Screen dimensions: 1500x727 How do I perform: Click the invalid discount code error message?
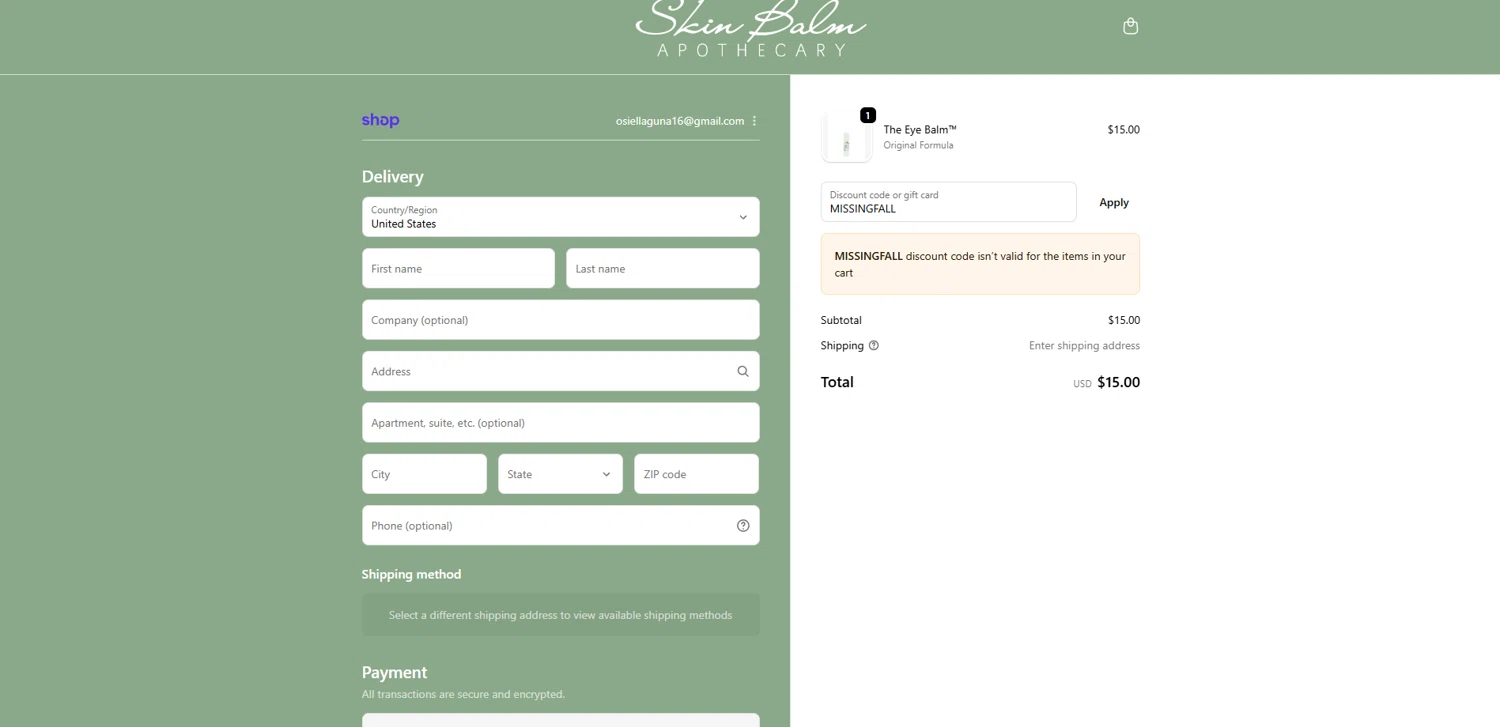[980, 264]
